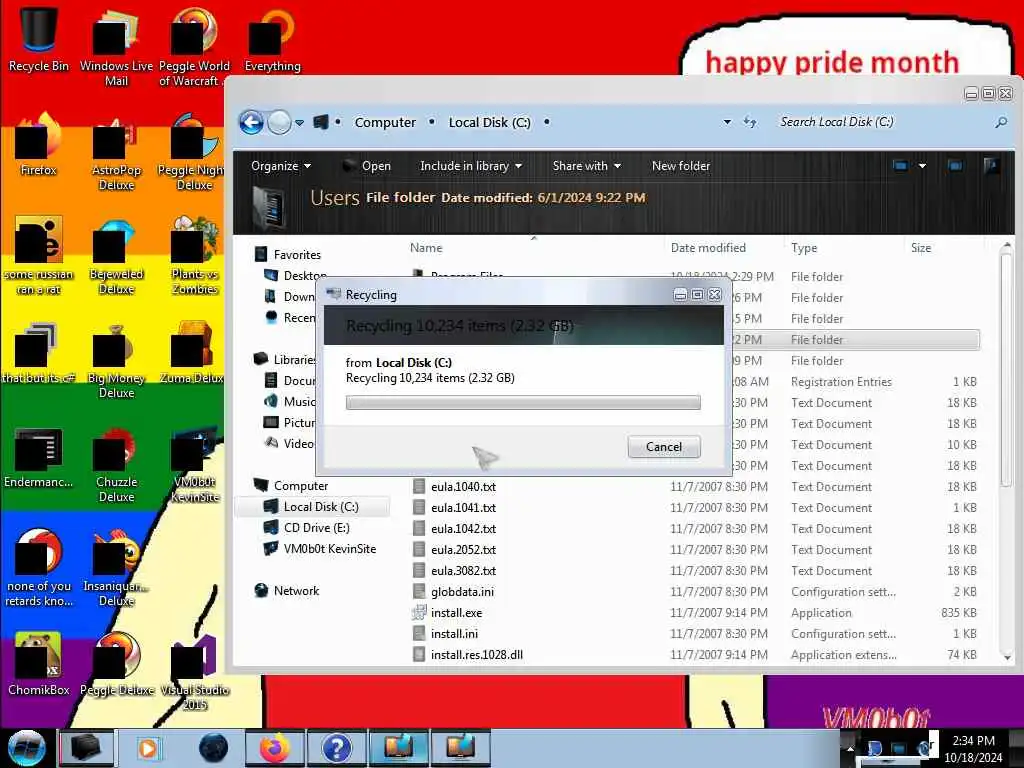Open the Help question mark taskbar icon

pos(336,748)
